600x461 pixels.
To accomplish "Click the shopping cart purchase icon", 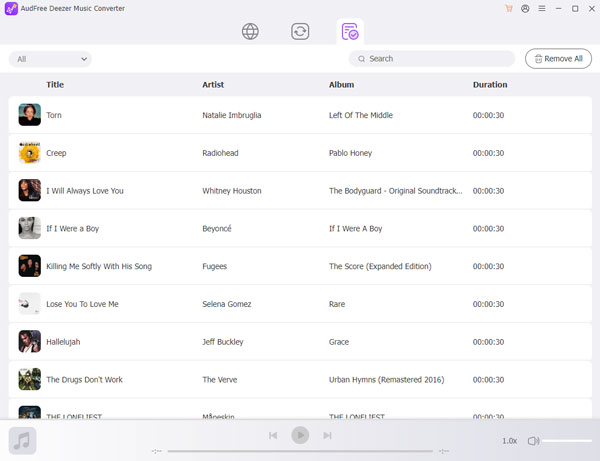I will [509, 8].
